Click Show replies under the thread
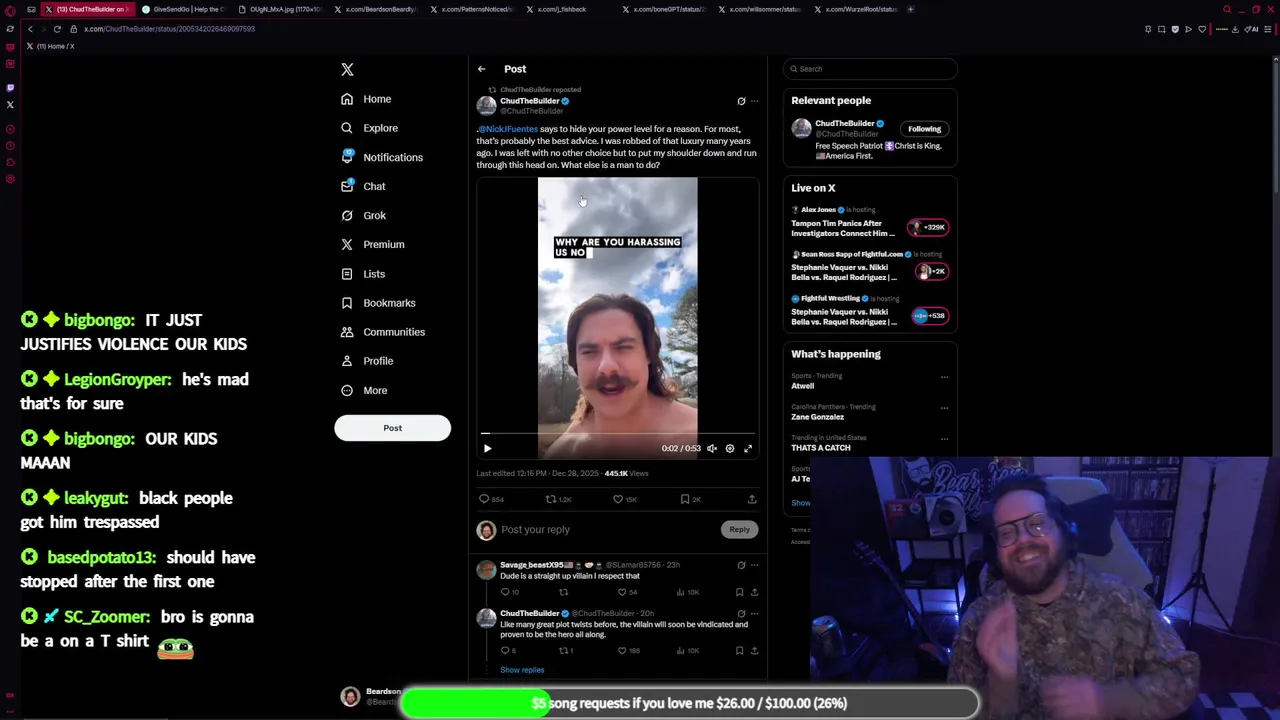 tap(522, 670)
